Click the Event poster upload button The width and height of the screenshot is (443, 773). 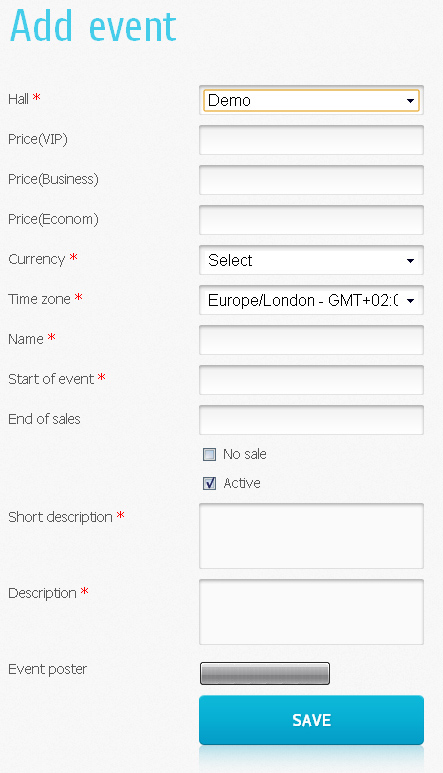click(265, 673)
